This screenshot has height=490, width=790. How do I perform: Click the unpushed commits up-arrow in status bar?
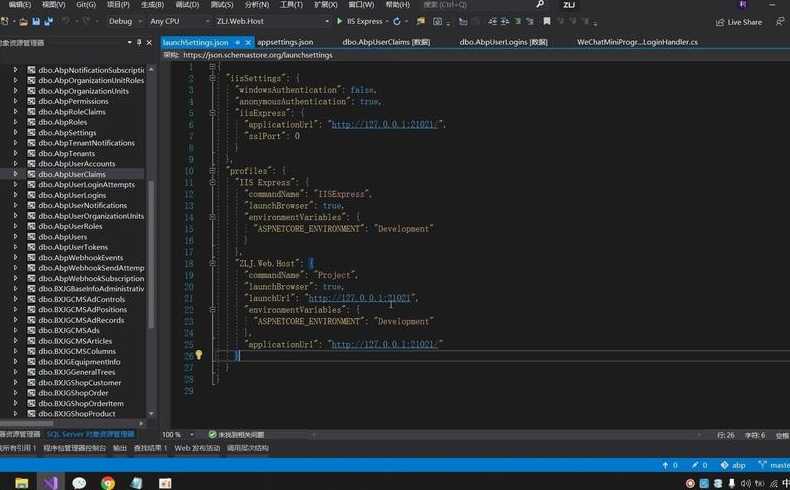coord(665,465)
